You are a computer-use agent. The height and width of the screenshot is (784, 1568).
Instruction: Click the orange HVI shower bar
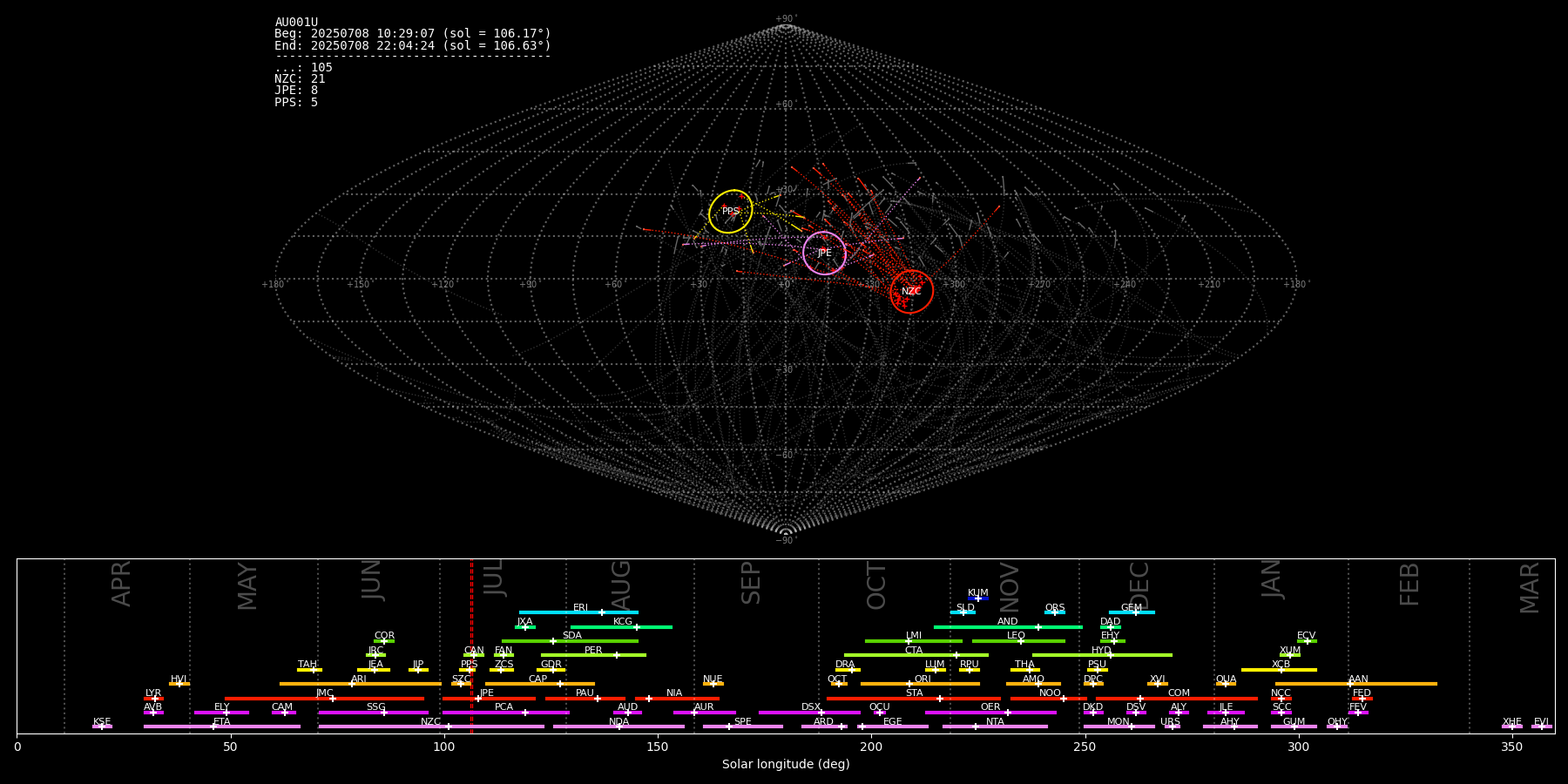[x=179, y=684]
